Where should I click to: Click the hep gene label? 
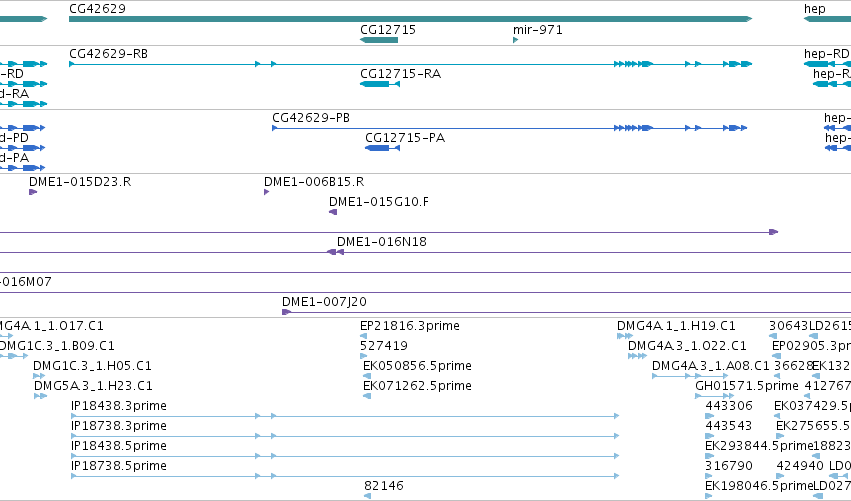tap(815, 9)
